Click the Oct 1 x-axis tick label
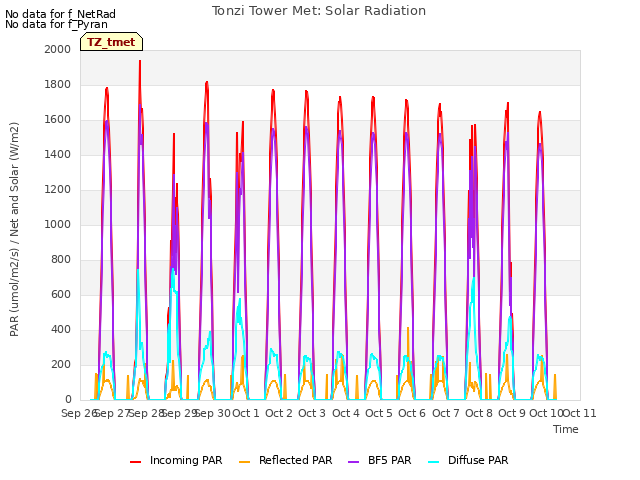The image size is (640, 480). point(246,413)
